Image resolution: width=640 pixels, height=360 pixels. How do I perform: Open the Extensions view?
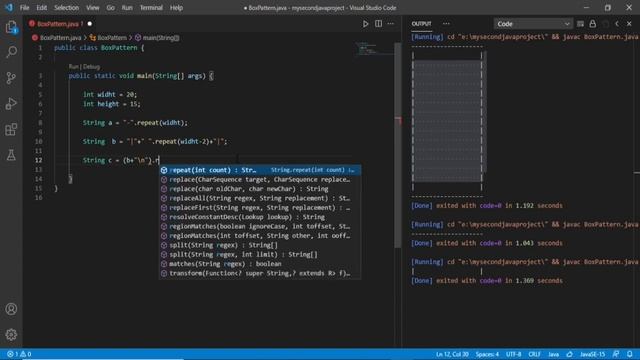pyautogui.click(x=11, y=129)
